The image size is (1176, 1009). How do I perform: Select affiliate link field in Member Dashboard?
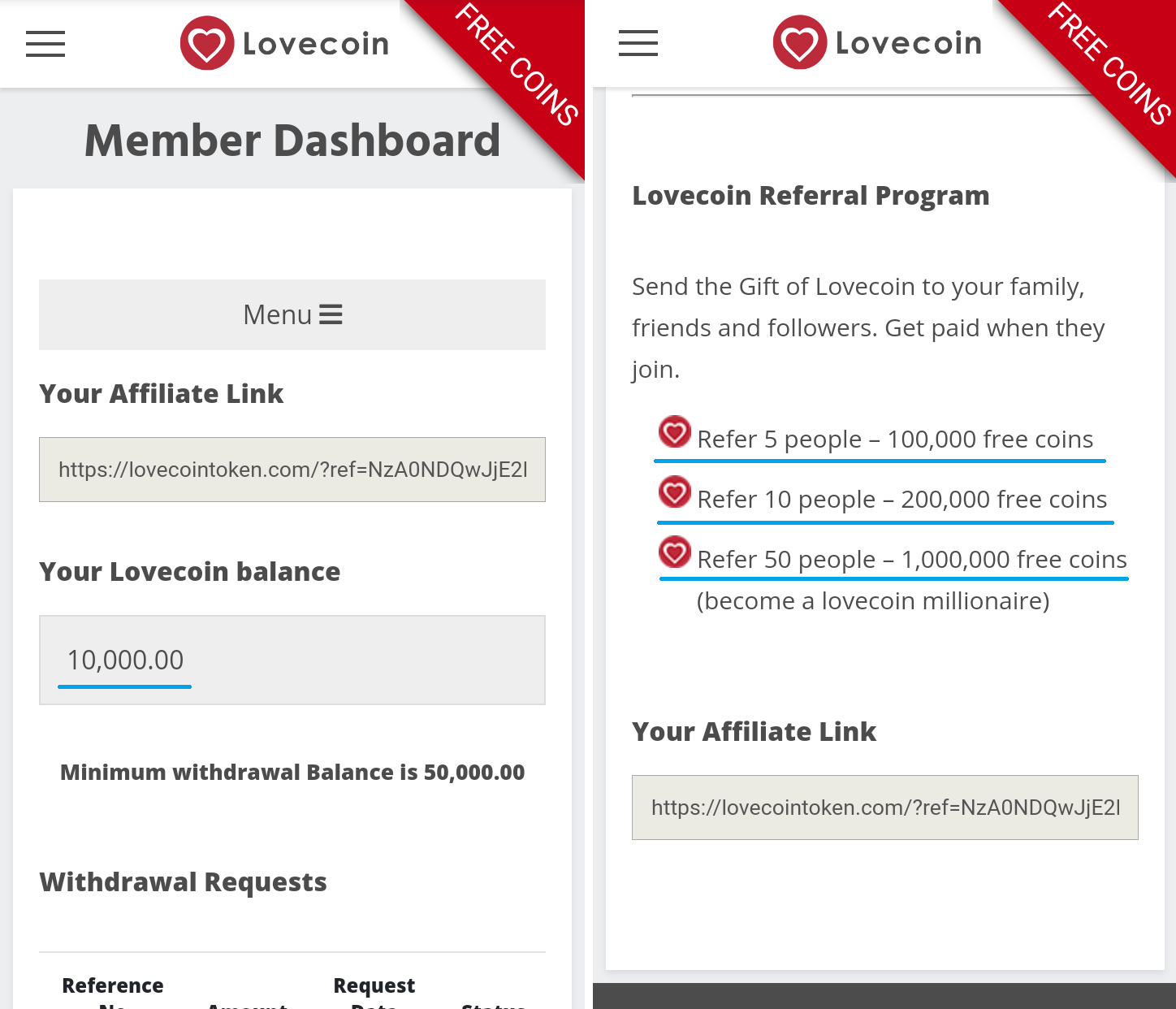[x=292, y=470]
